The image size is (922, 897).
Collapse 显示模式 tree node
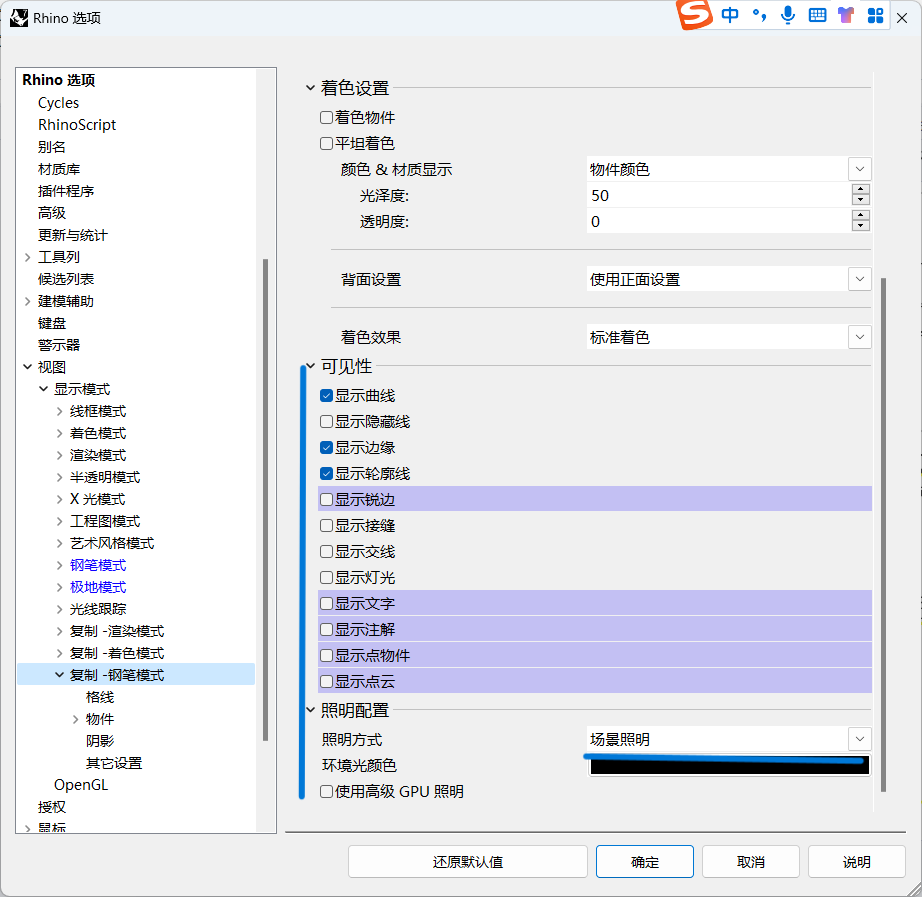[44, 389]
